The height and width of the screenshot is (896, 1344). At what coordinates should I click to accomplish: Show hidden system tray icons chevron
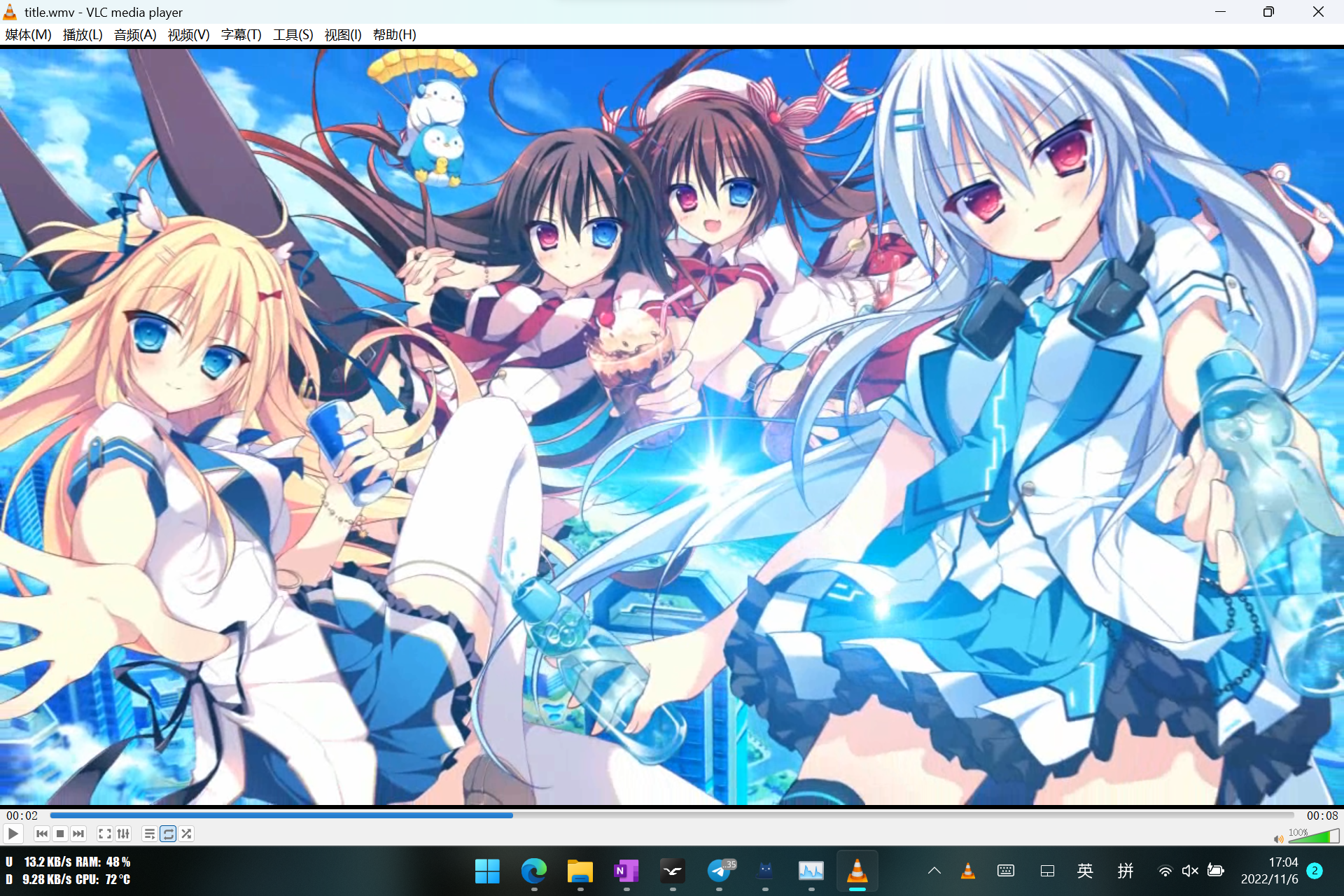pos(934,871)
